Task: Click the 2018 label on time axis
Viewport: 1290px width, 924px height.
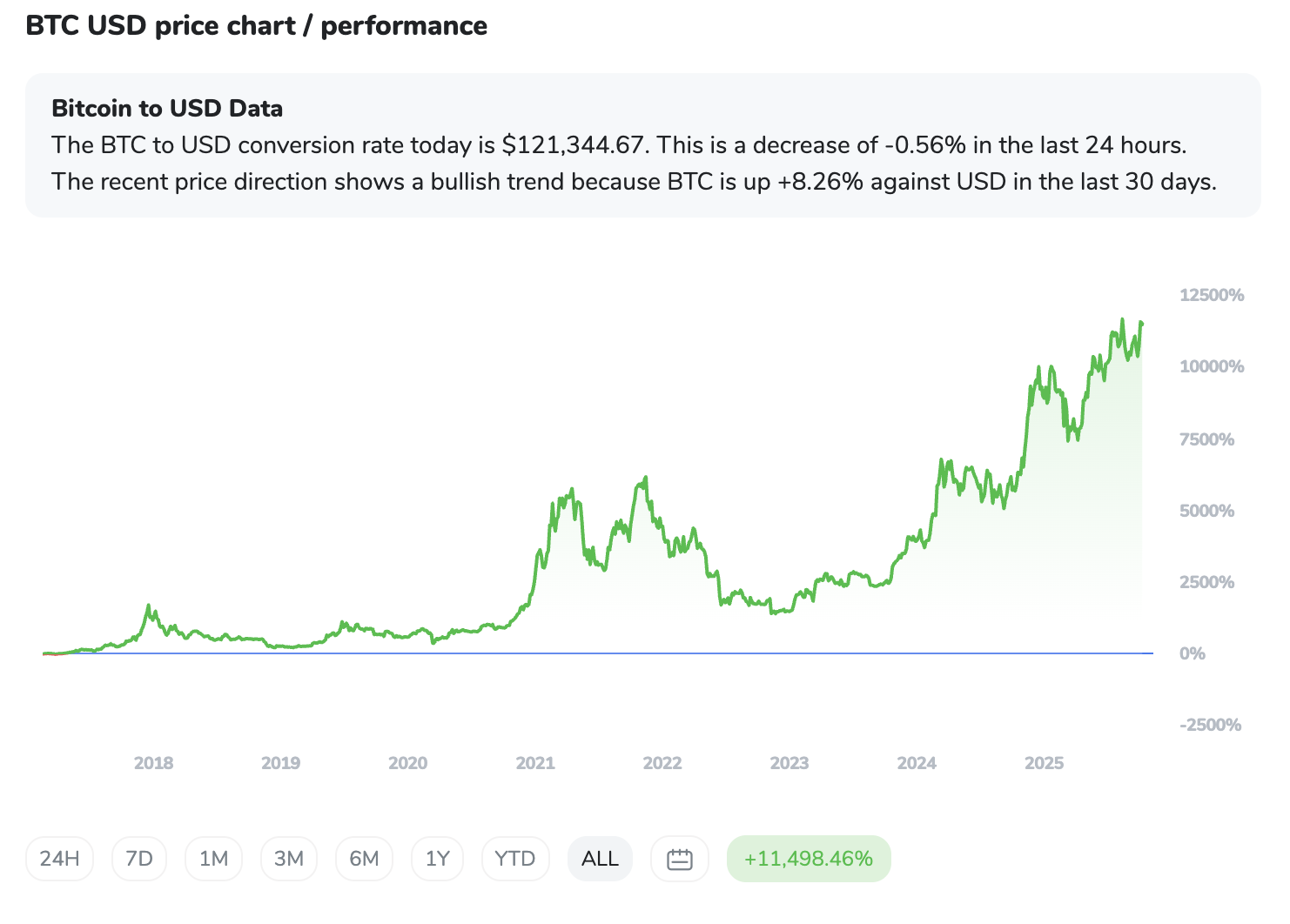Action: click(153, 763)
